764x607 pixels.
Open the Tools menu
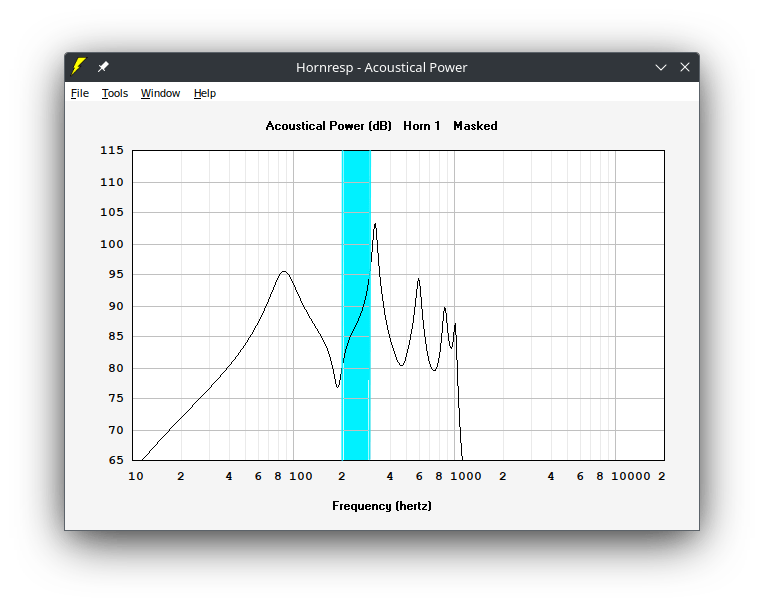[115, 93]
